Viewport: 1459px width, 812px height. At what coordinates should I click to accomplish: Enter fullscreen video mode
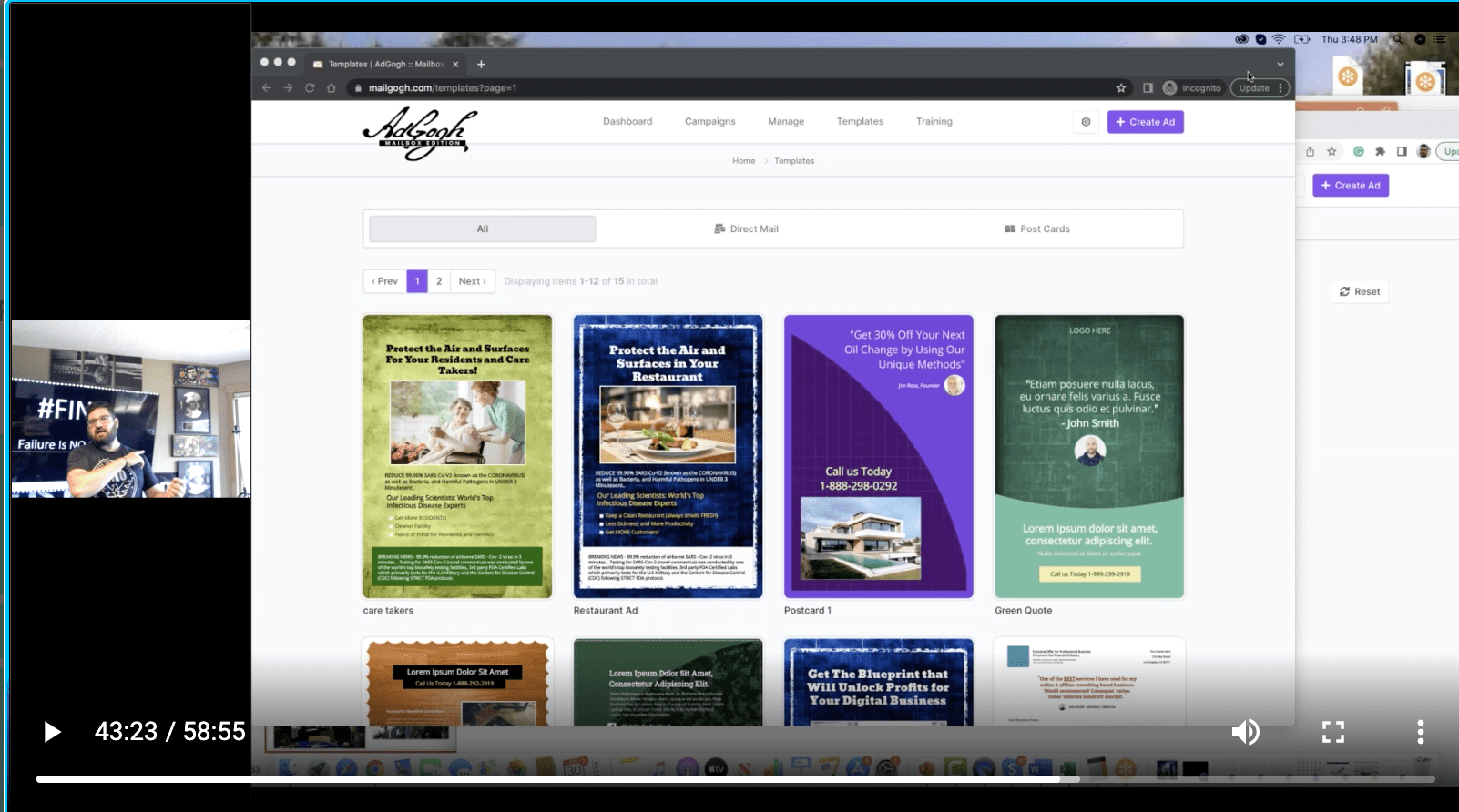(1333, 732)
